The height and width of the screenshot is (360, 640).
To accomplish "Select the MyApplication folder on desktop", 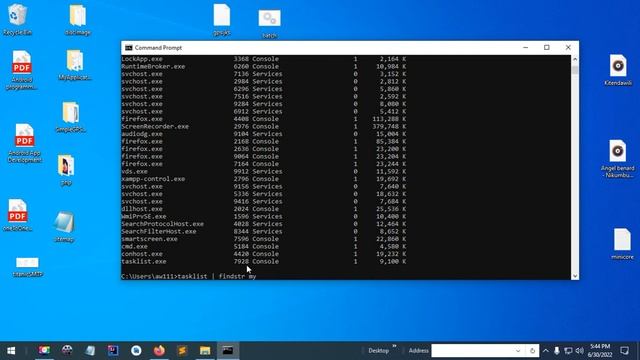I will tap(75, 65).
